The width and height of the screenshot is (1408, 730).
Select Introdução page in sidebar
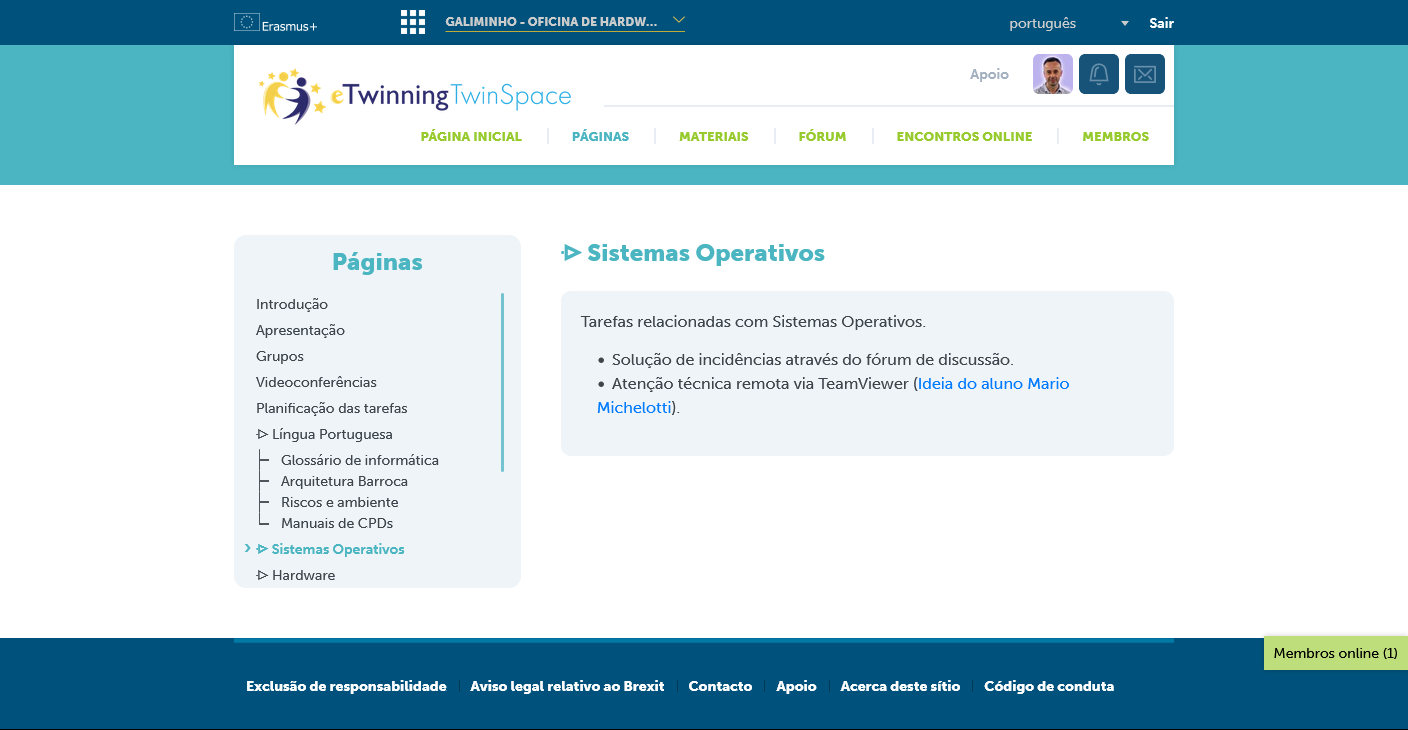[292, 304]
